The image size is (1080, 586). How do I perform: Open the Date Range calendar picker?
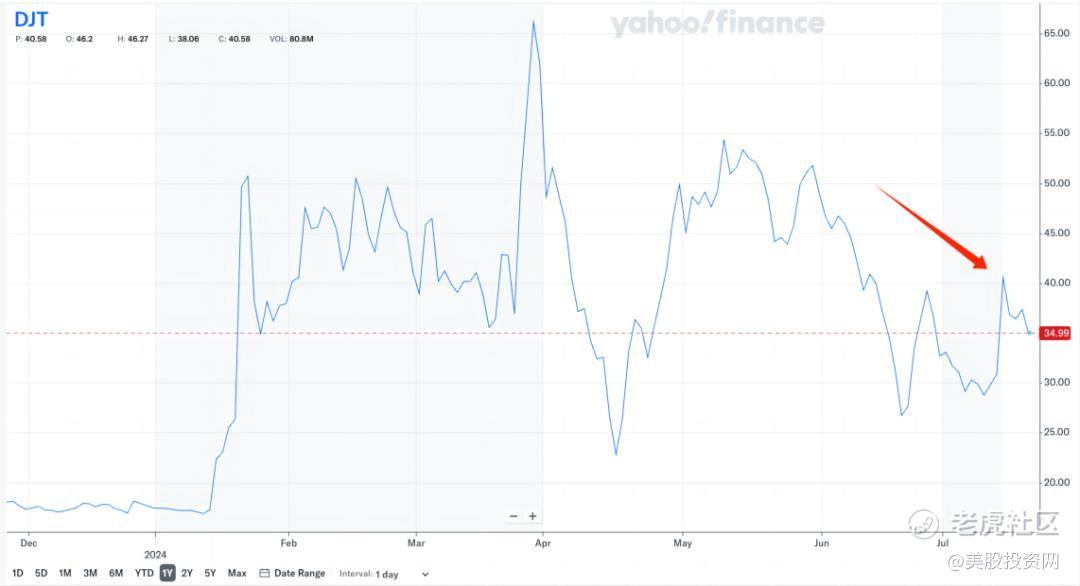tap(292, 573)
